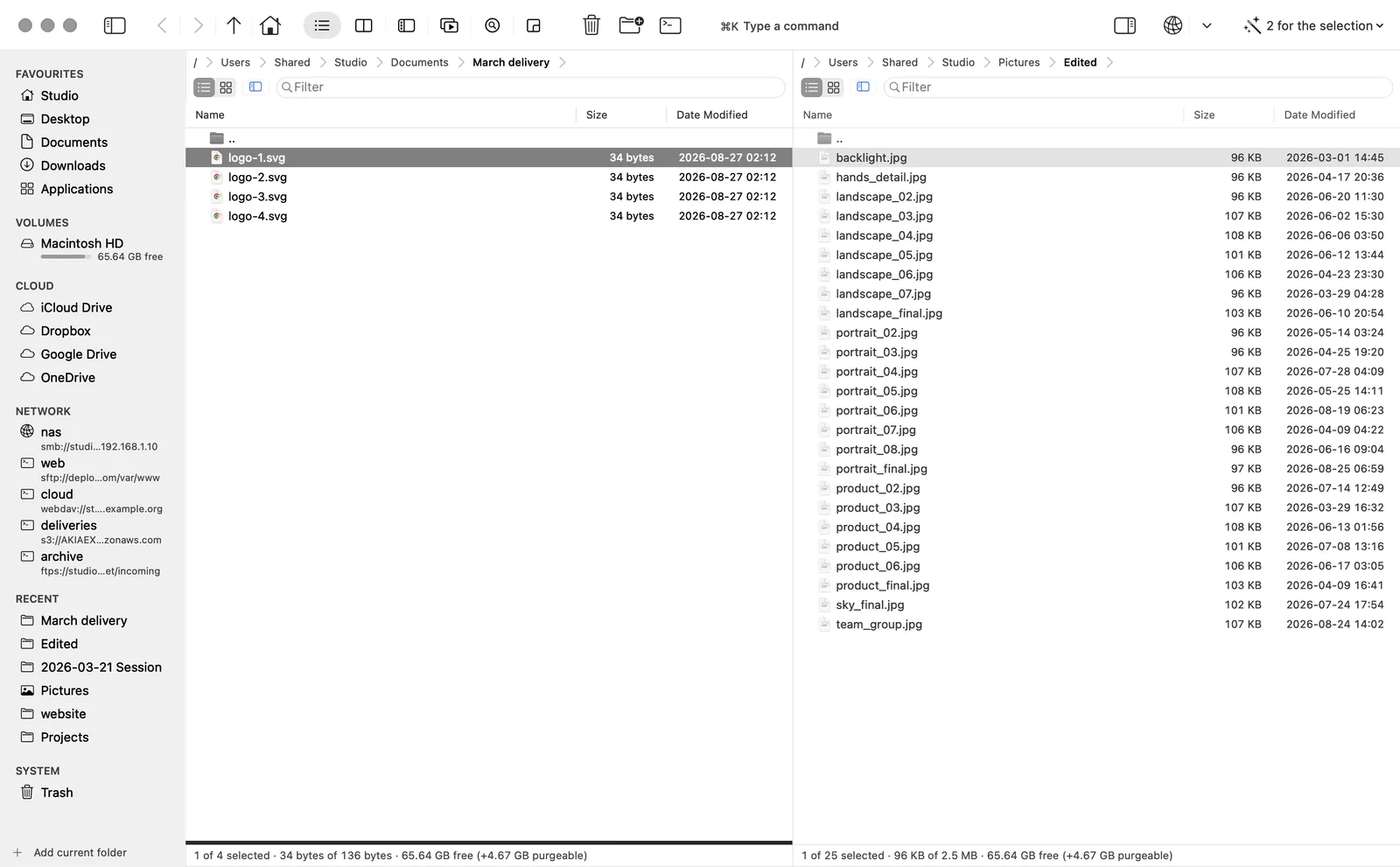
Task: Click the picture-in-picture window icon
Action: pyautogui.click(x=534, y=25)
